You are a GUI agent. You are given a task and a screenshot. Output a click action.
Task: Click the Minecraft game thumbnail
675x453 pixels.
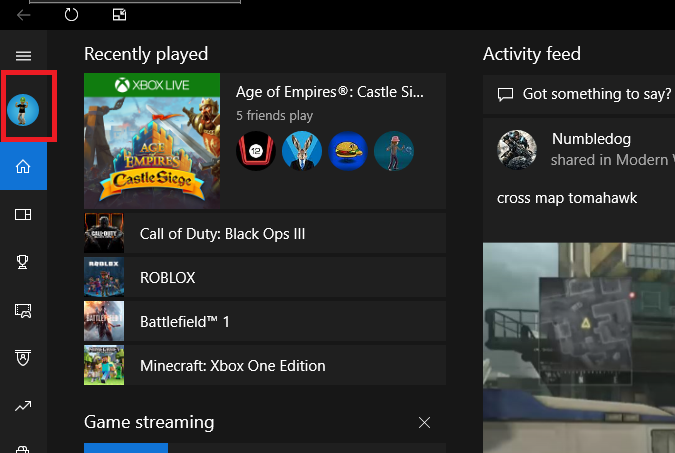click(104, 365)
